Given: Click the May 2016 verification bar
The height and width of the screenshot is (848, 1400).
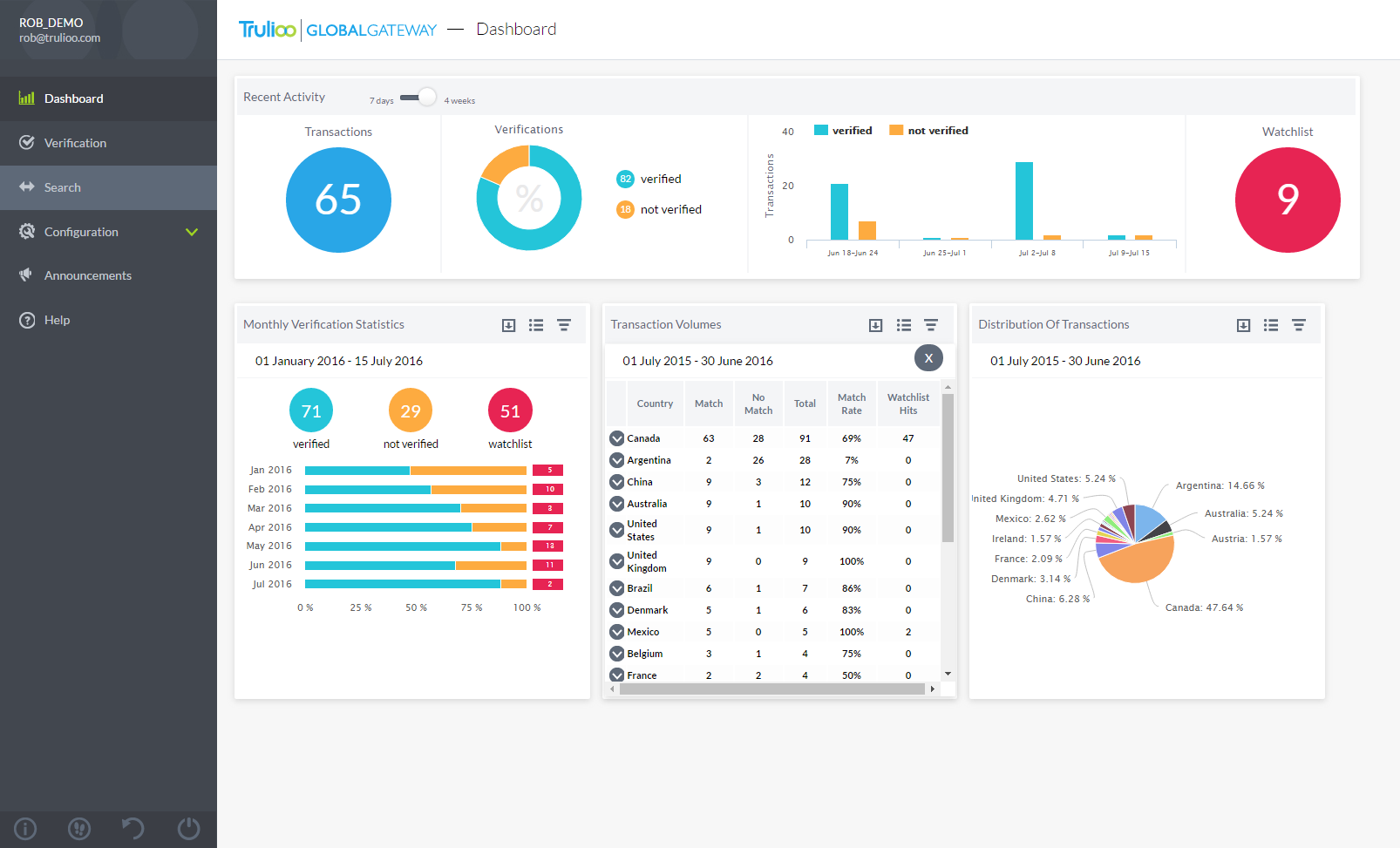Looking at the screenshot, I should 416,546.
